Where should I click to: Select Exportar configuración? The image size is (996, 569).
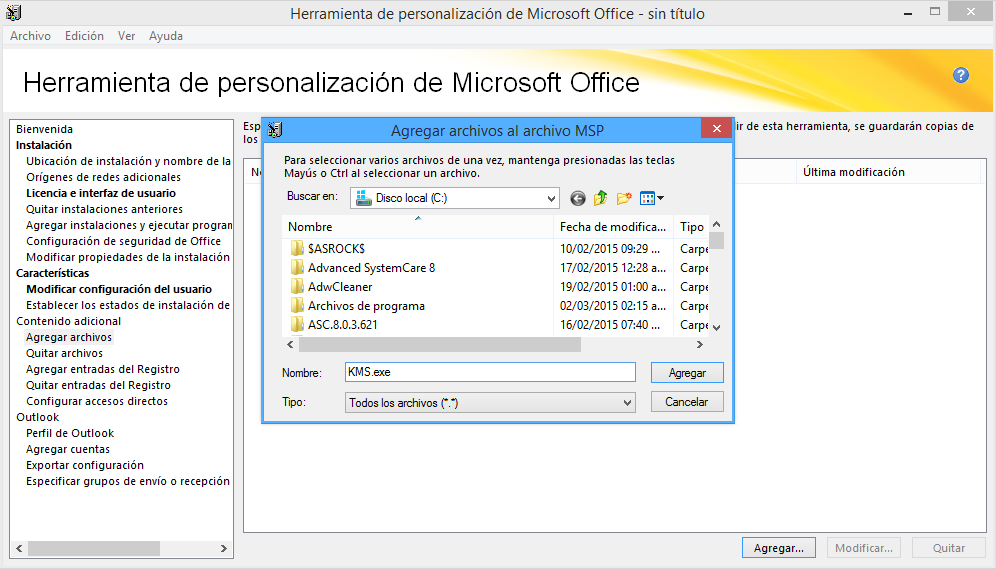[x=85, y=465]
